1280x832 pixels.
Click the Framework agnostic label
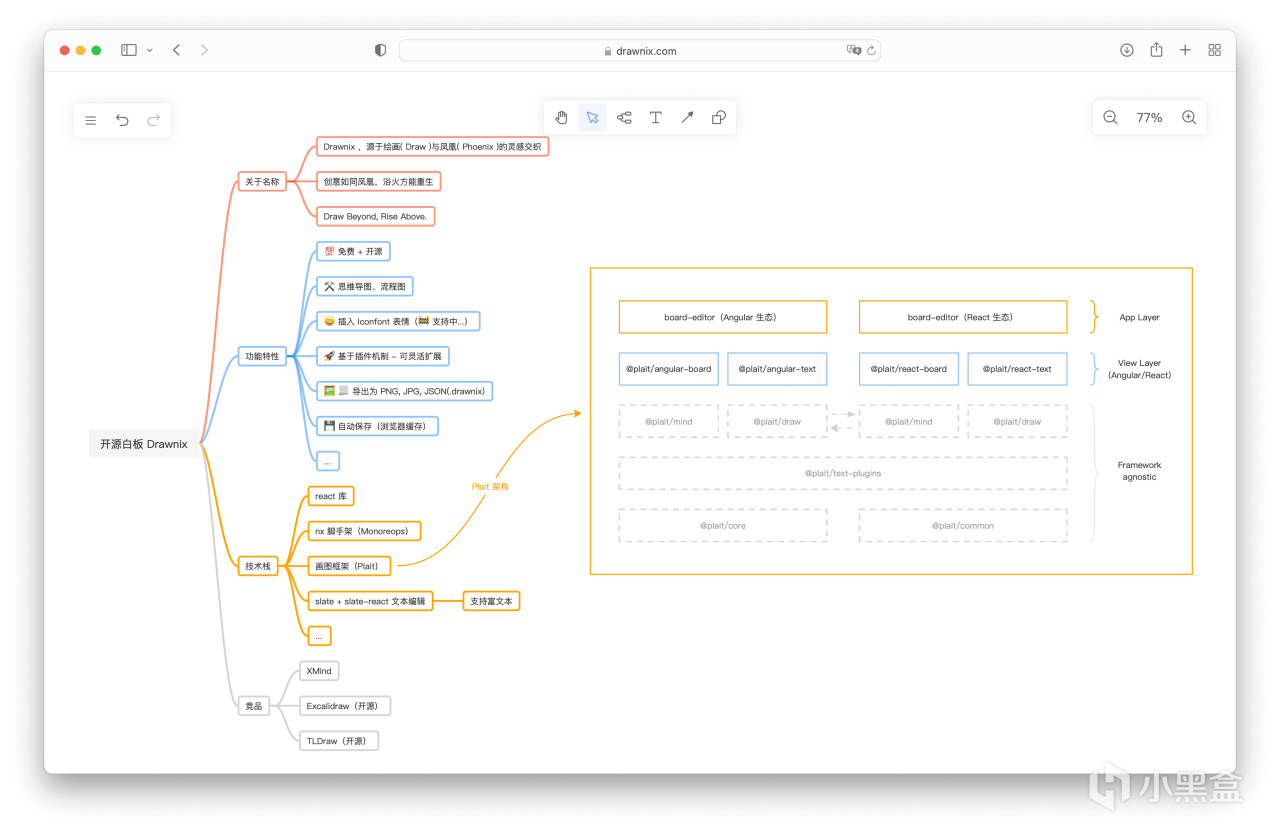click(1139, 471)
